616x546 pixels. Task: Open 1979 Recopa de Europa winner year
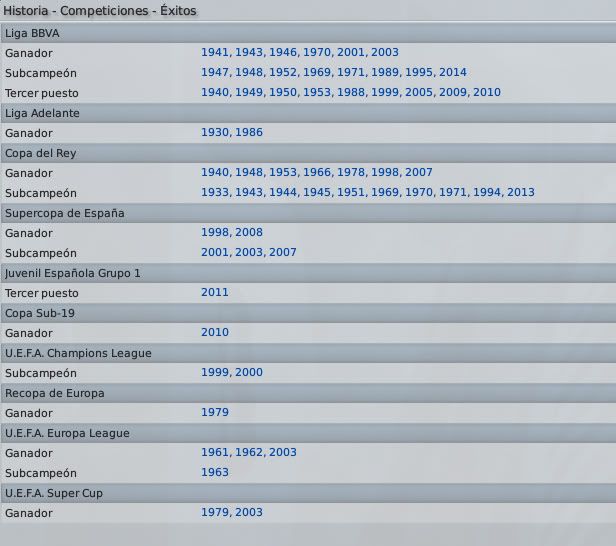pos(215,412)
